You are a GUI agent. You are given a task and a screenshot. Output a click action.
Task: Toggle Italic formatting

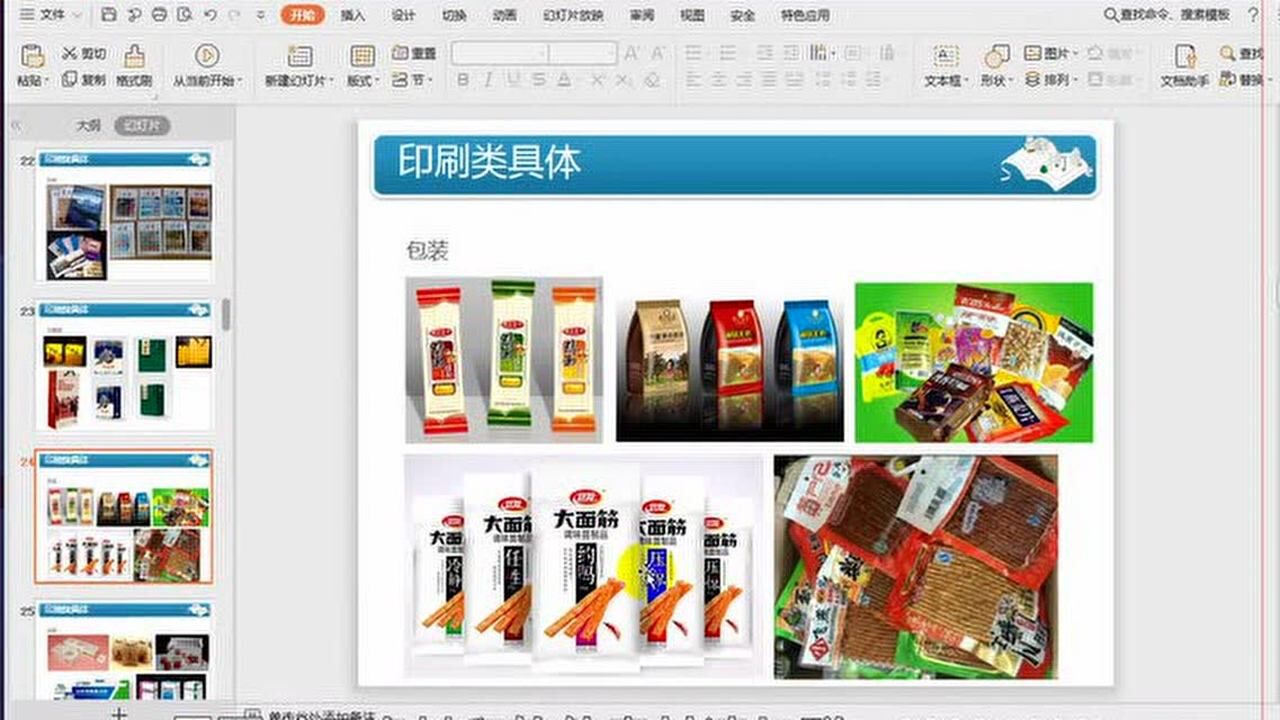click(x=488, y=80)
